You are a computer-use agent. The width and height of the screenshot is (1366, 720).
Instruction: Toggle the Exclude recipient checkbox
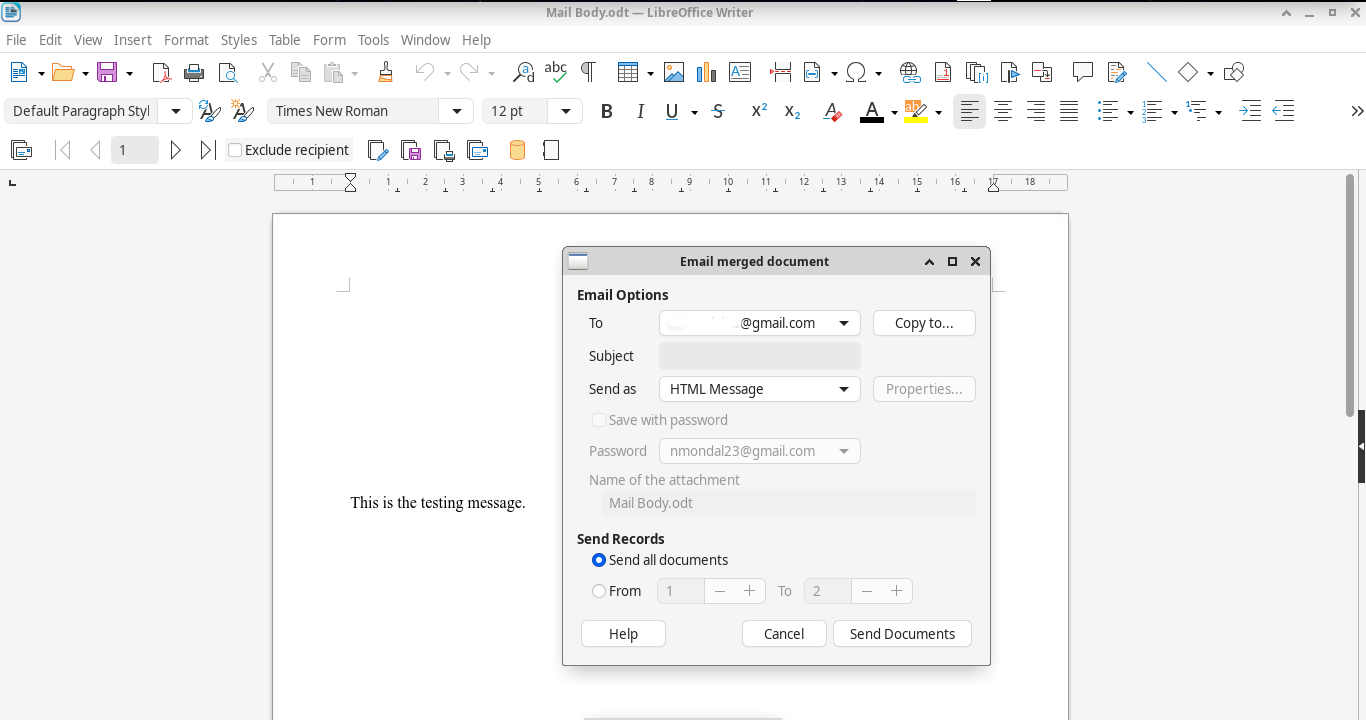[236, 150]
